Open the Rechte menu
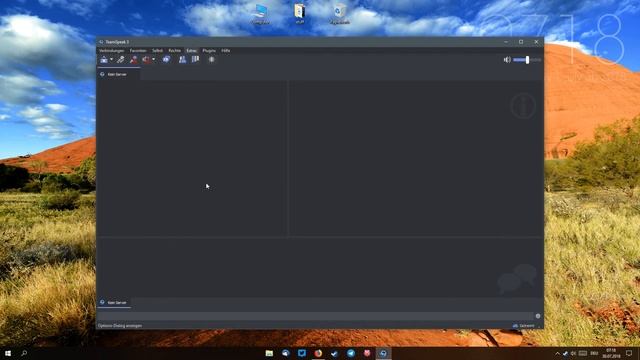Screen dimensions: 640x360 click(174, 51)
